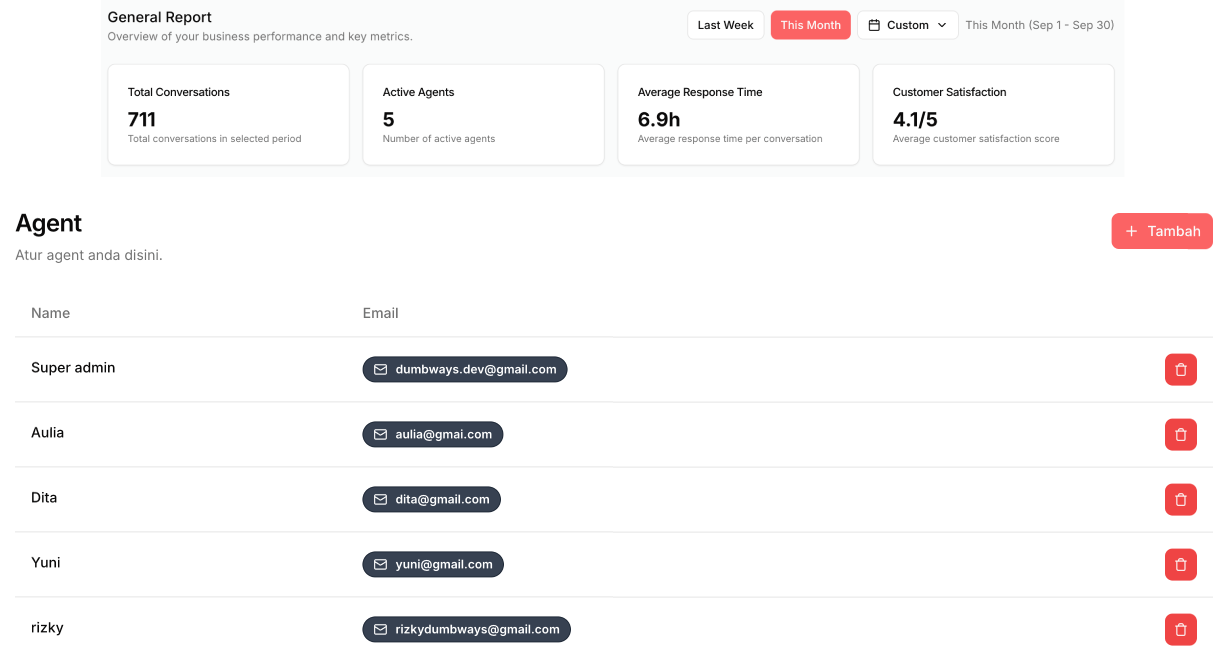Click the trash icon for rizky
Screen dimensions: 1226x670
tap(1181, 629)
